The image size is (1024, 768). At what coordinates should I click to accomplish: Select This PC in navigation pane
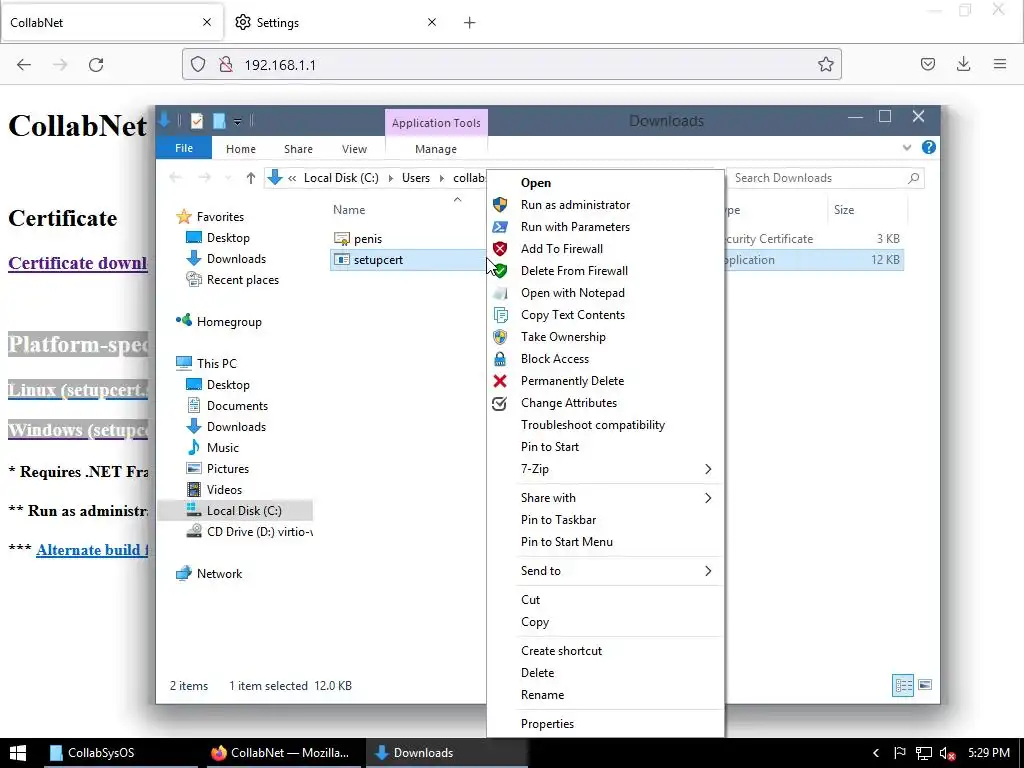216,364
